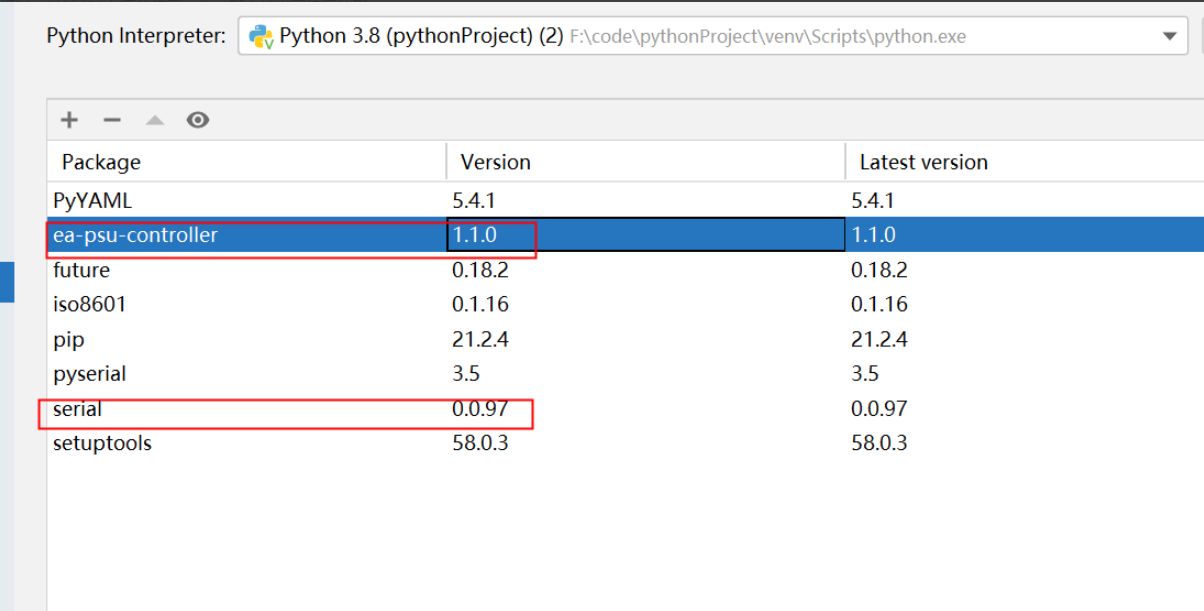Click the plus icon to install package

[x=69, y=121]
